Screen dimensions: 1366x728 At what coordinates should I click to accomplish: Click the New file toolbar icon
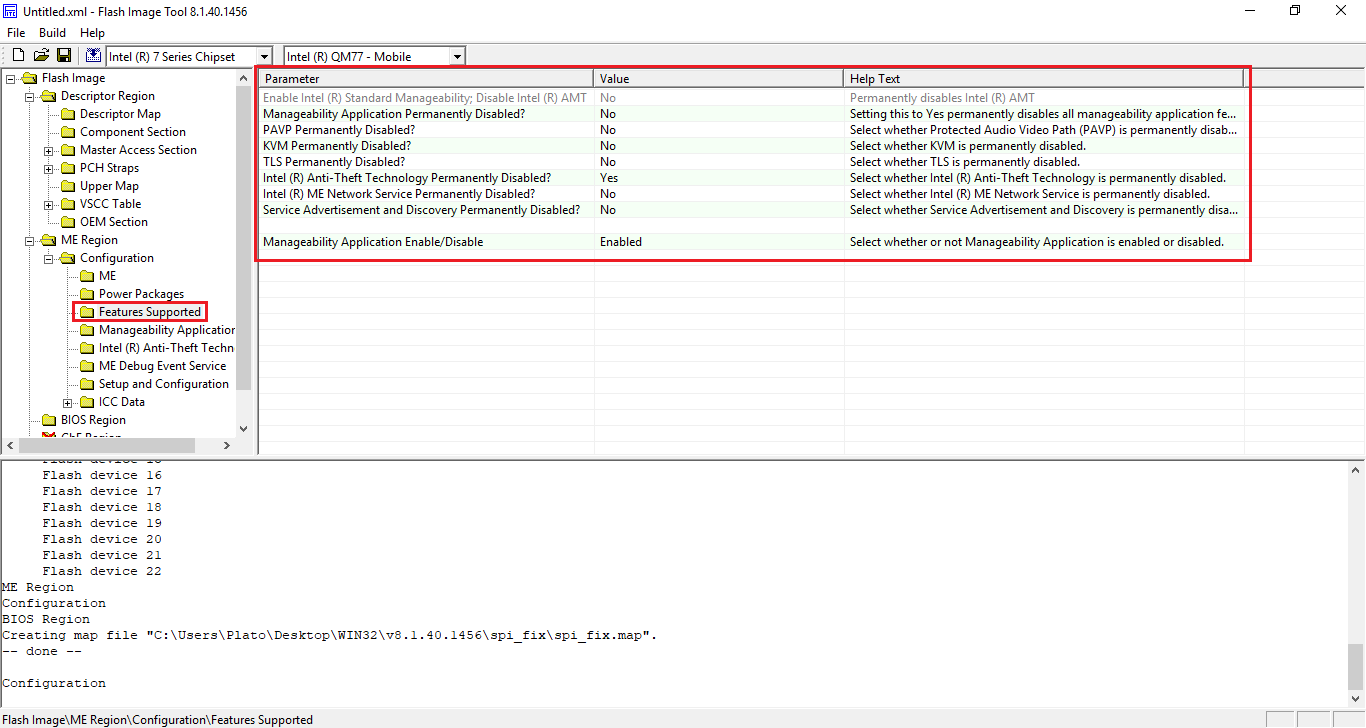click(x=19, y=56)
